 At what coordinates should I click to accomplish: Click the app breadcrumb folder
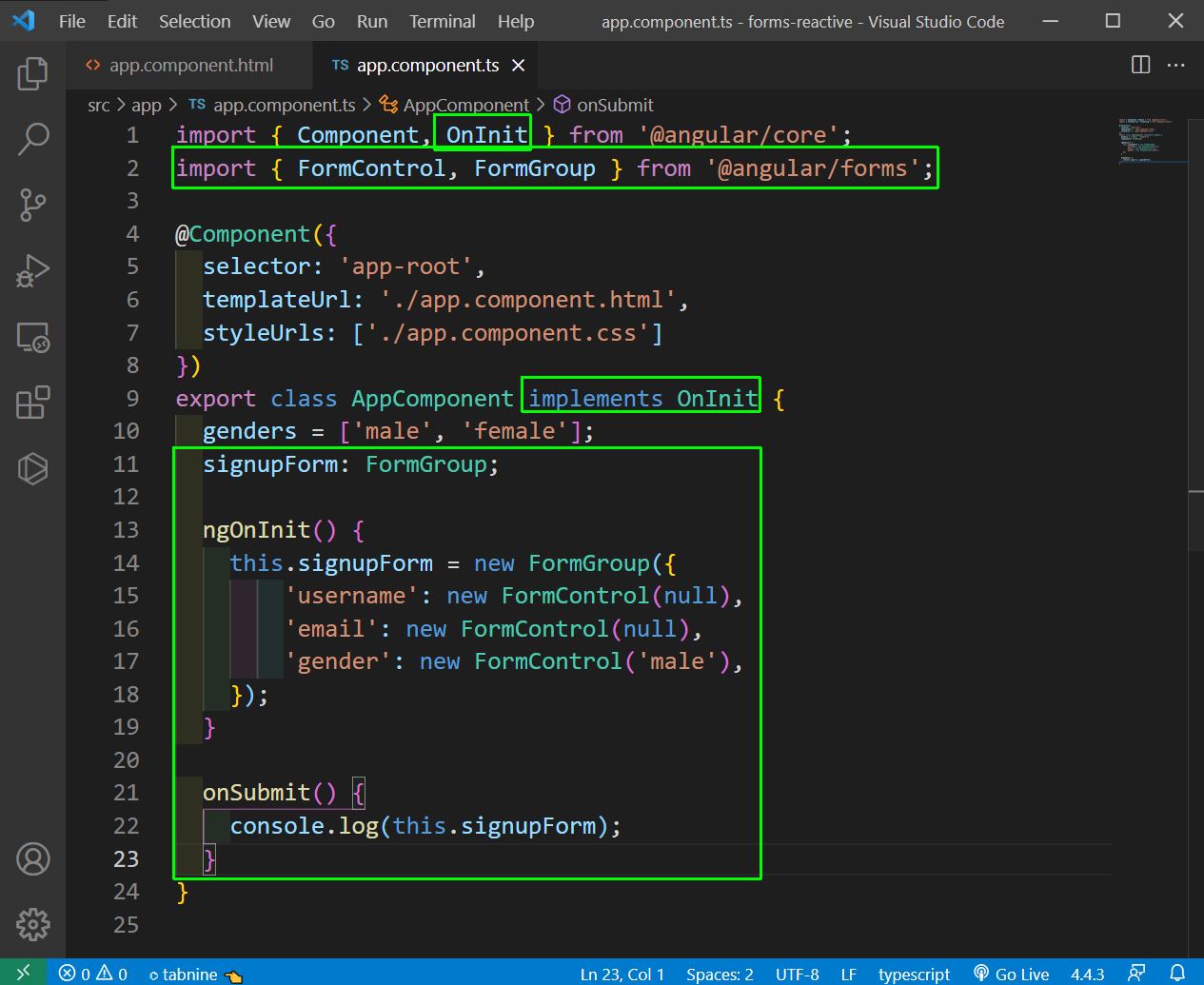[147, 105]
